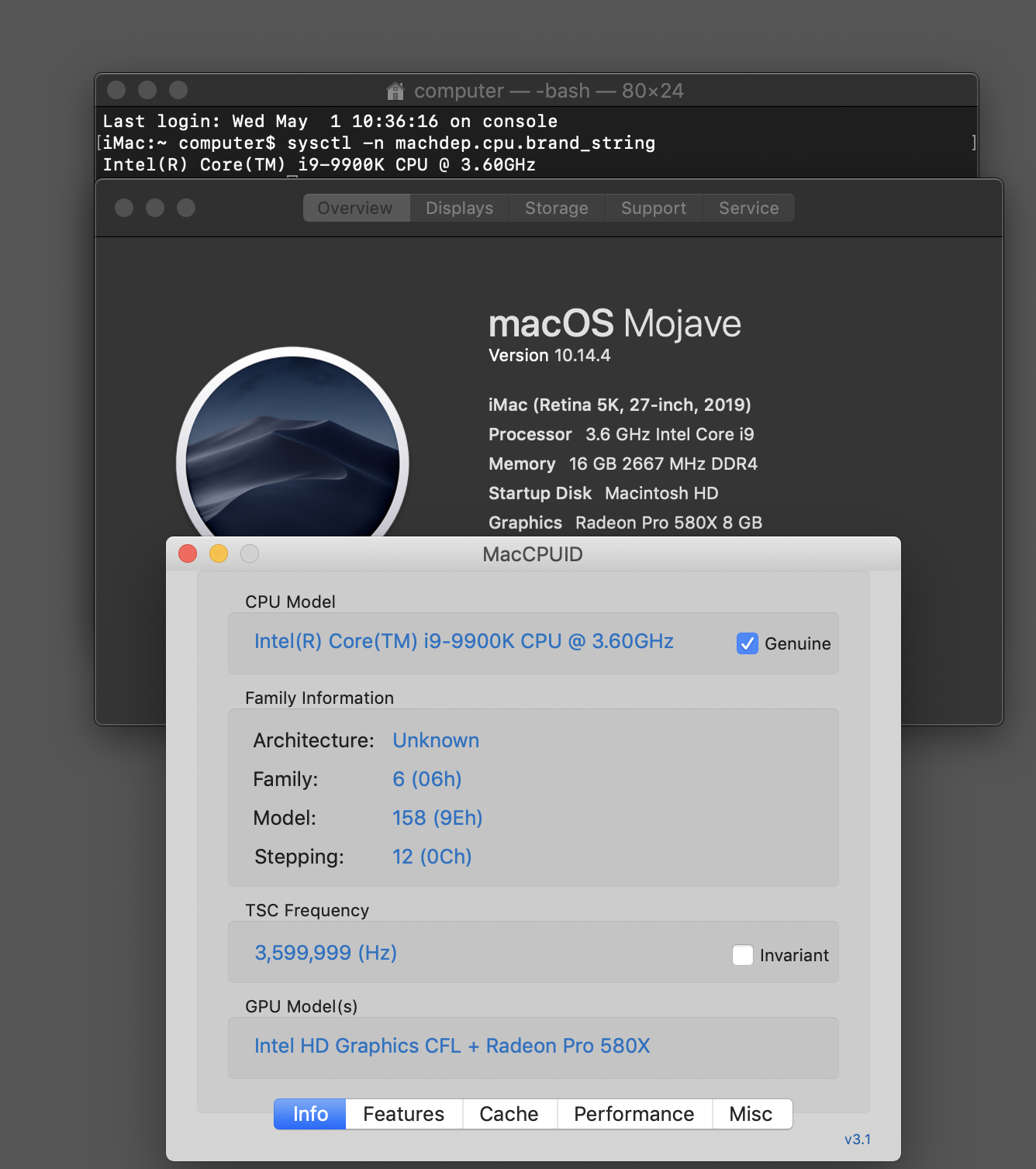This screenshot has height=1169, width=1036.
Task: Click the Architecture value Unknown
Action: (436, 740)
